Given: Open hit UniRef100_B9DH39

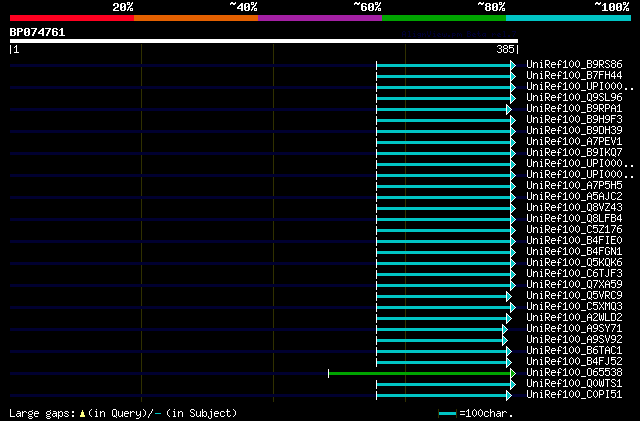Looking at the screenshot, I should click(574, 131).
